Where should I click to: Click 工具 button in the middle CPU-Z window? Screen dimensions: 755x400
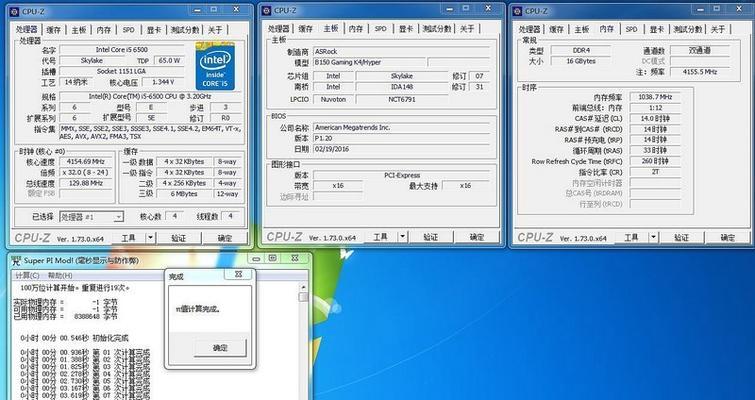(380, 237)
